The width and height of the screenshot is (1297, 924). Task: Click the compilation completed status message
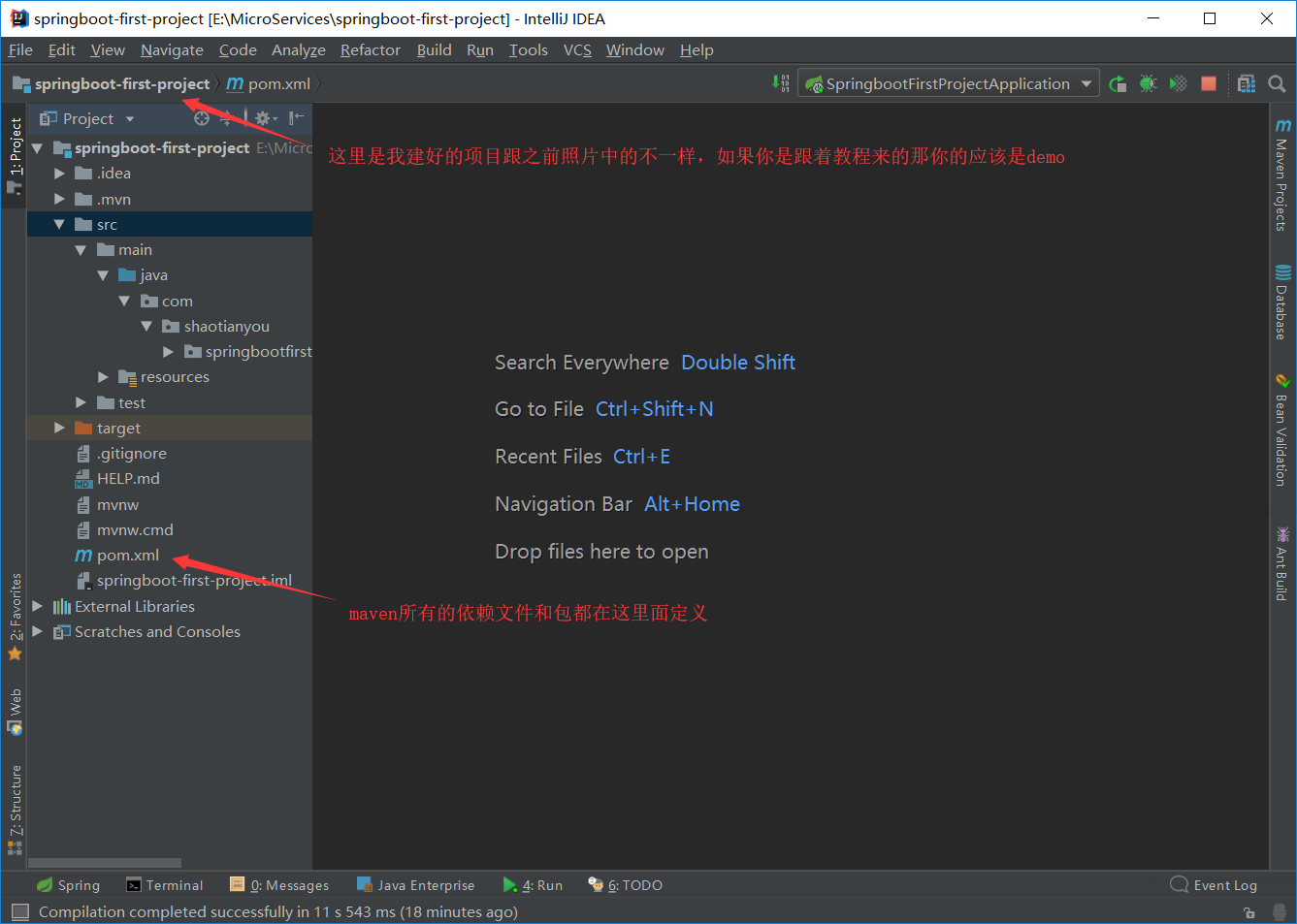[x=278, y=912]
